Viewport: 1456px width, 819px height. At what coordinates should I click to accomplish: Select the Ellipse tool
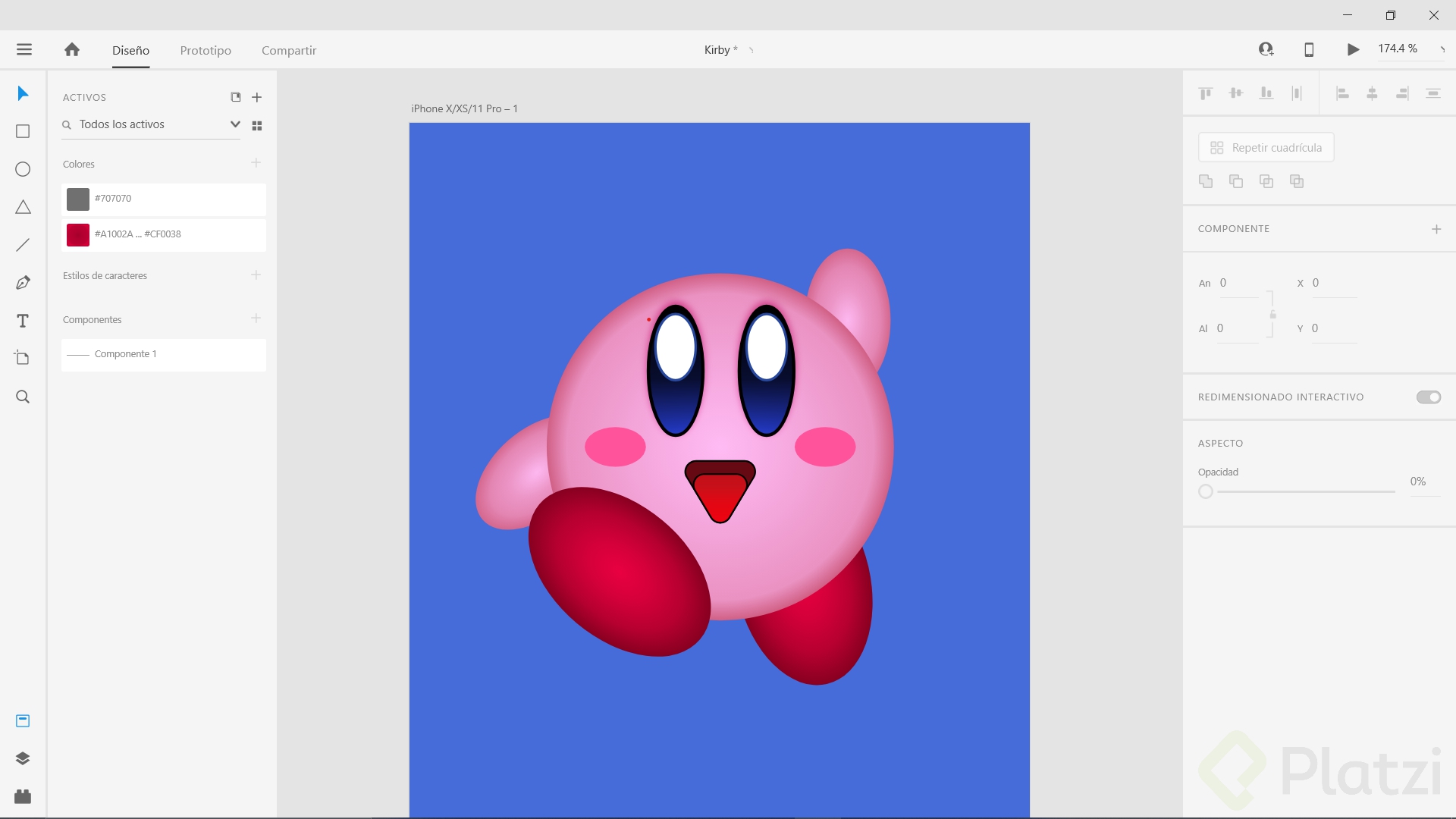pyautogui.click(x=23, y=169)
